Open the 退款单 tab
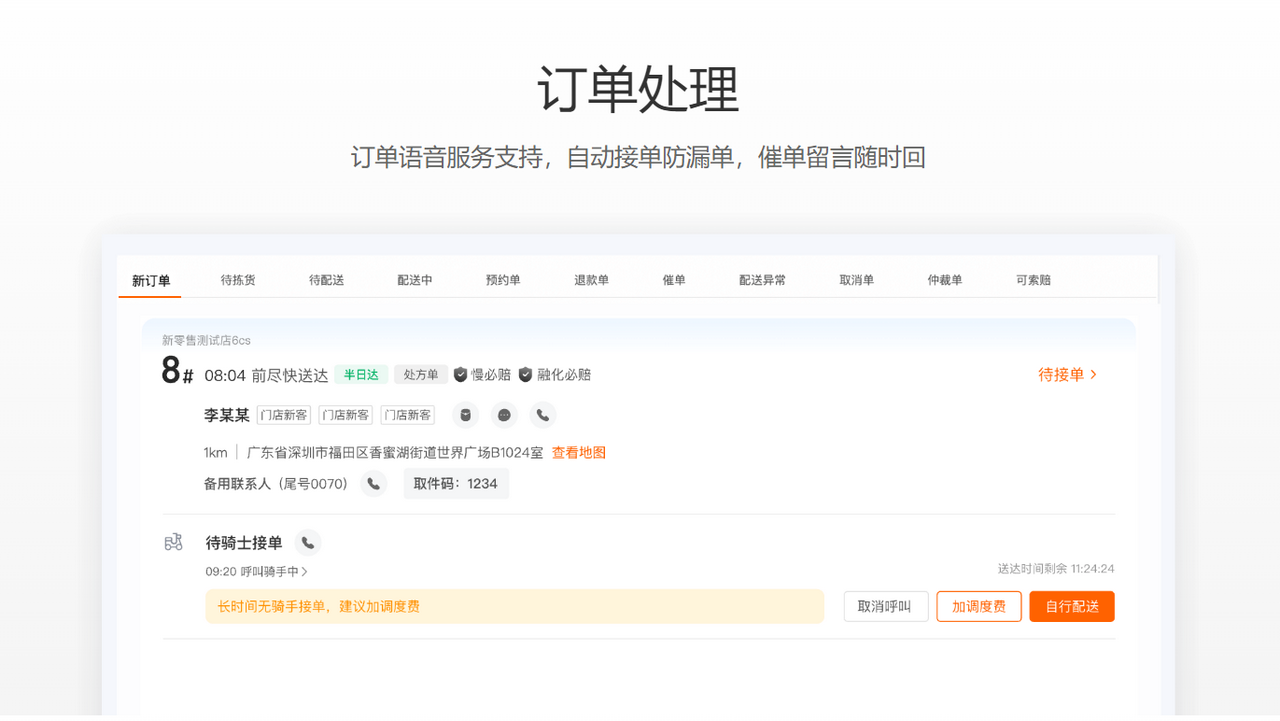Viewport: 1280px width, 721px height. 592,280
